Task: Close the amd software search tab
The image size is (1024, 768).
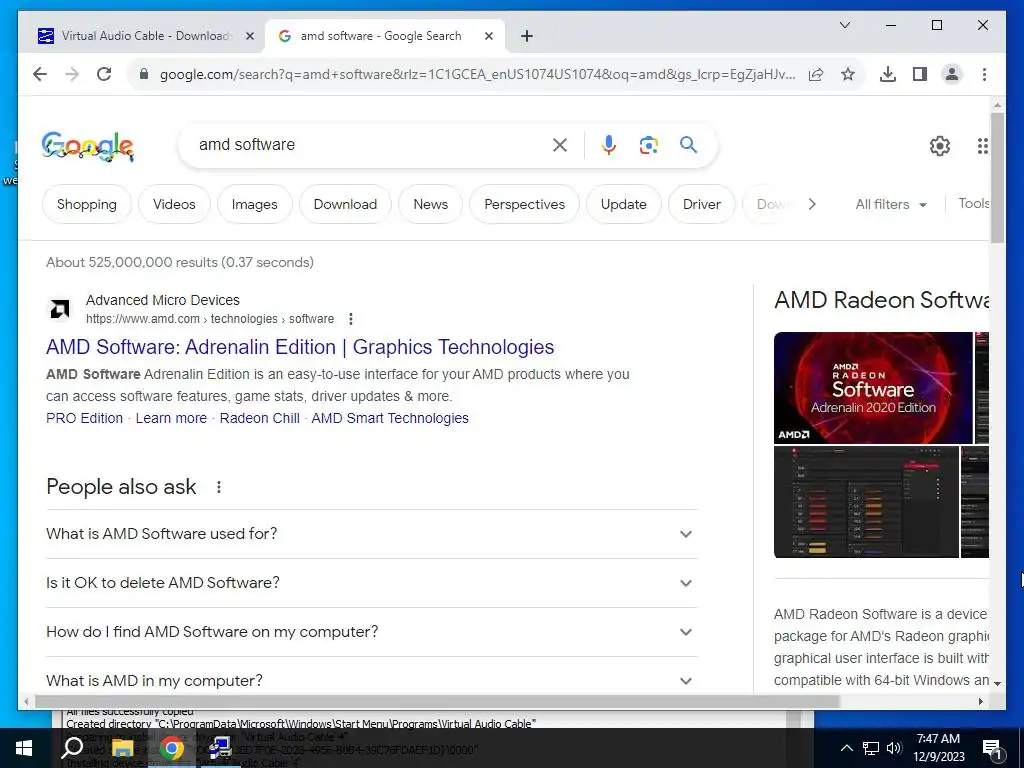Action: coord(488,36)
